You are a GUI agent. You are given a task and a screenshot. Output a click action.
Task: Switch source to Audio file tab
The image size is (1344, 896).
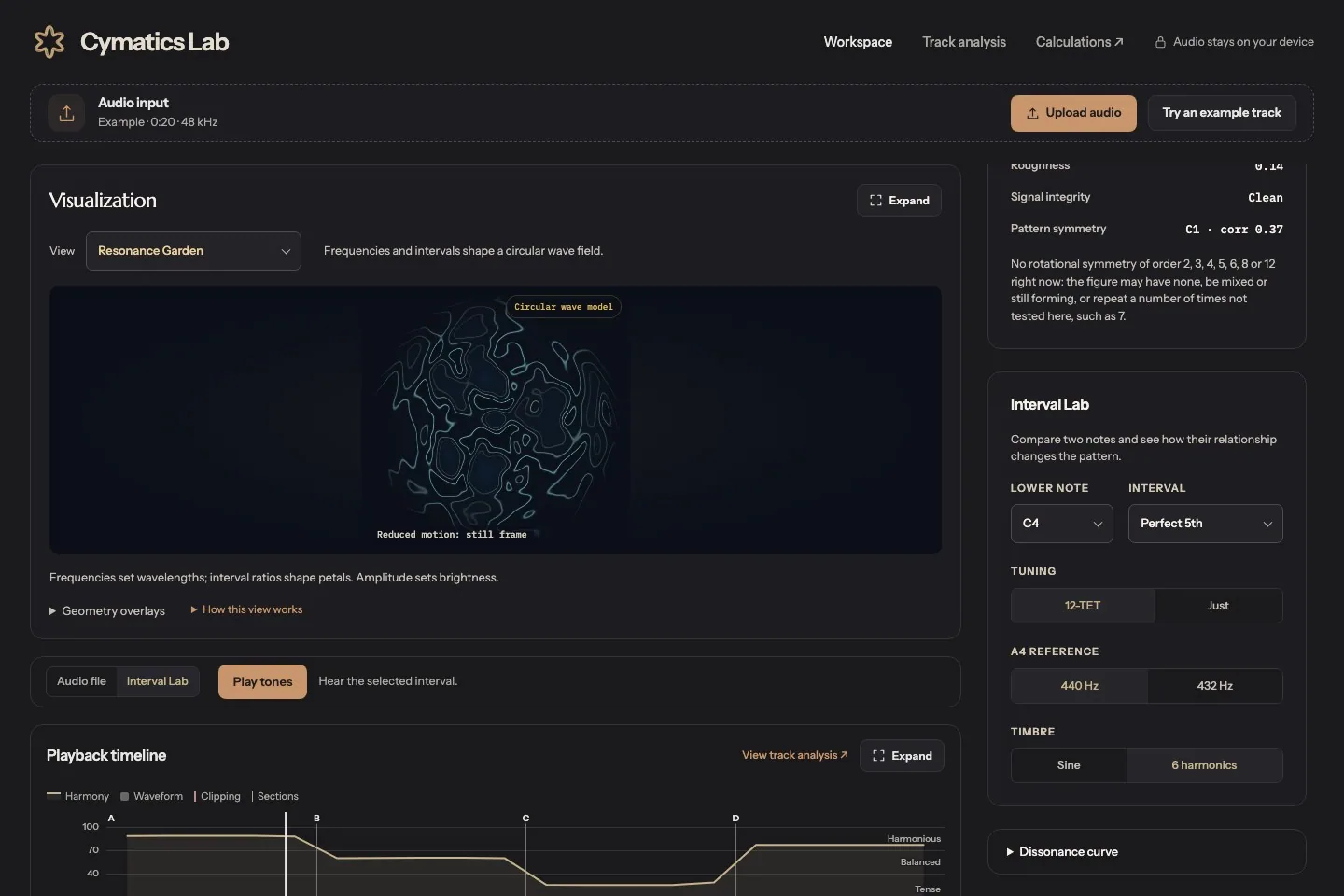(81, 681)
